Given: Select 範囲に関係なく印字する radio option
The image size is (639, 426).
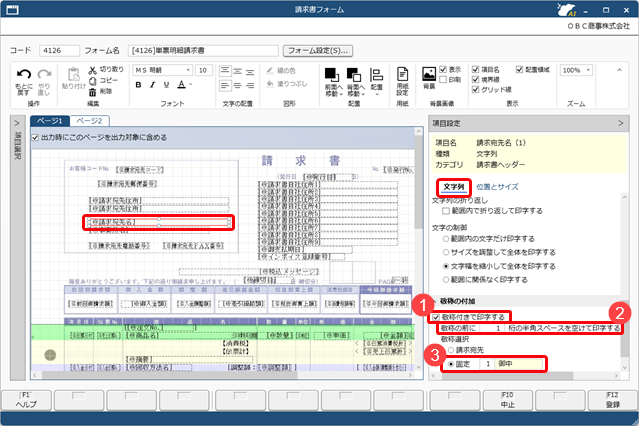Looking at the screenshot, I should coord(446,280).
